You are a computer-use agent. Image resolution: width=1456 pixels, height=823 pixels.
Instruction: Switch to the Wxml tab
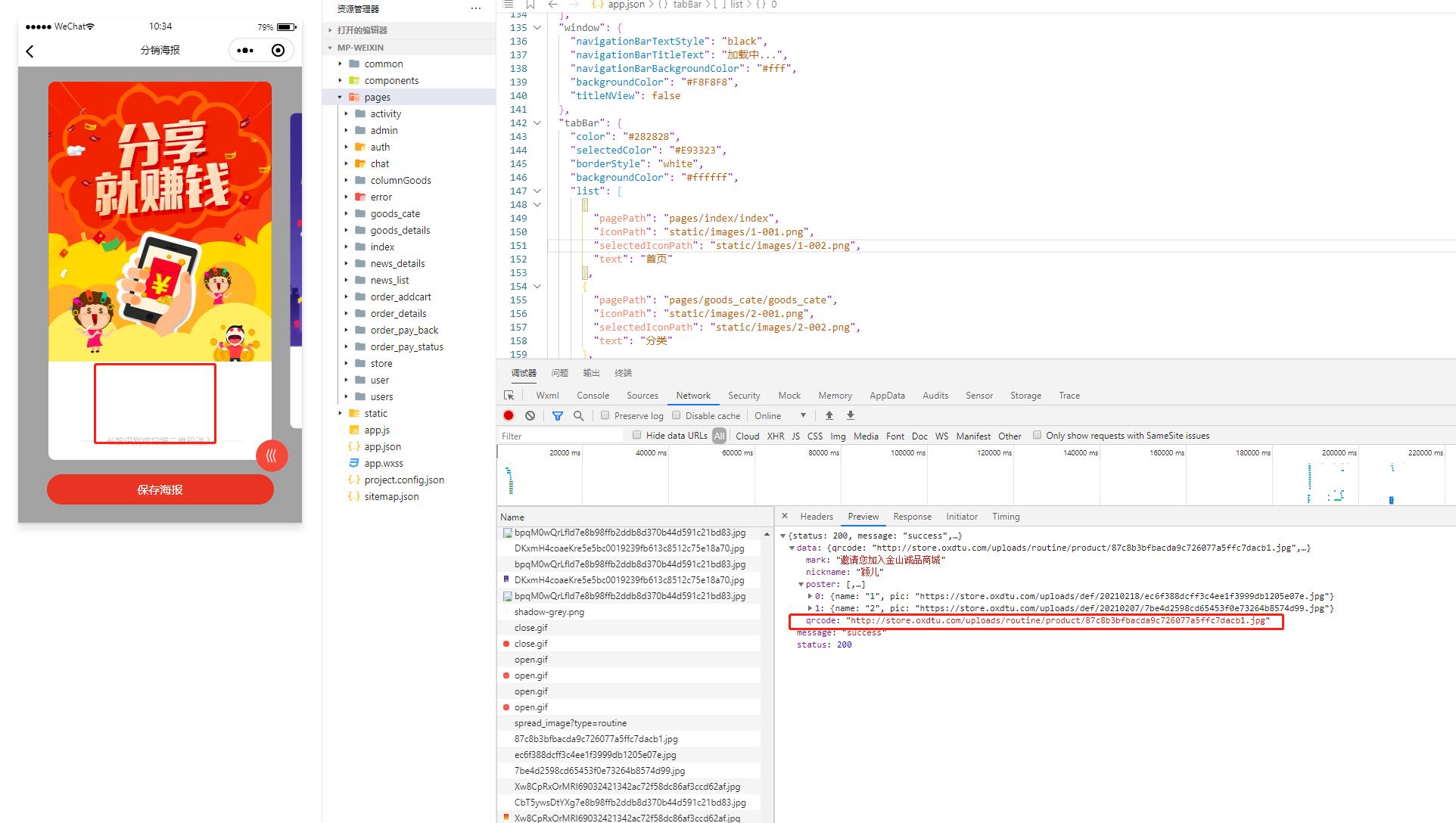pos(547,396)
